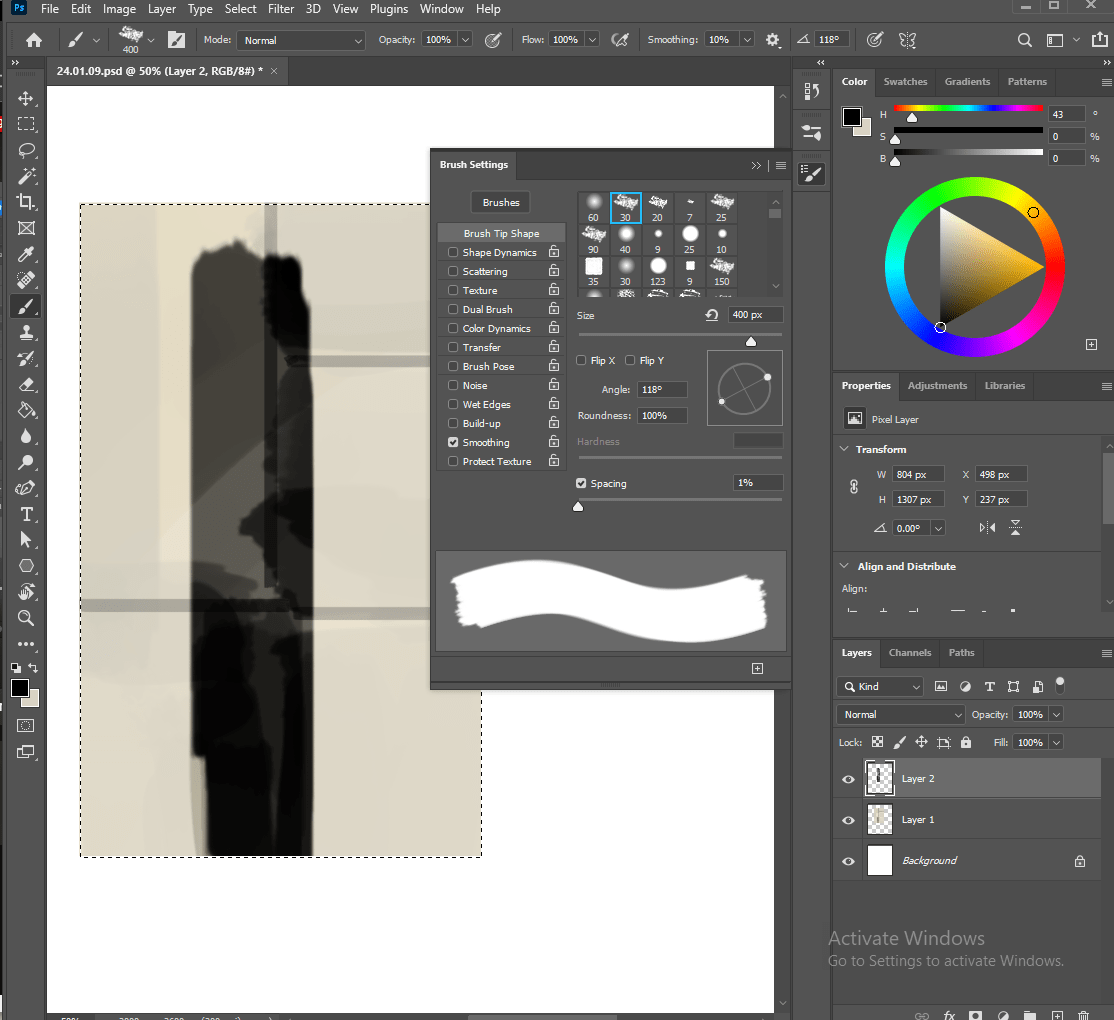Hide the Background layer

point(847,860)
